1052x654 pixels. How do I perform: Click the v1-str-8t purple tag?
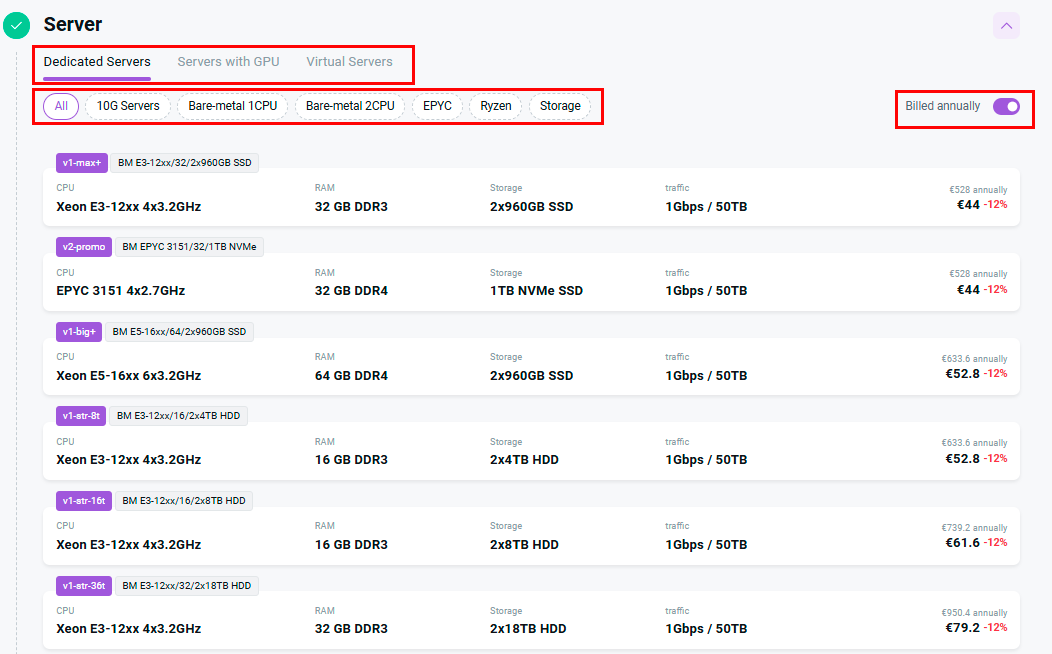[x=81, y=416]
